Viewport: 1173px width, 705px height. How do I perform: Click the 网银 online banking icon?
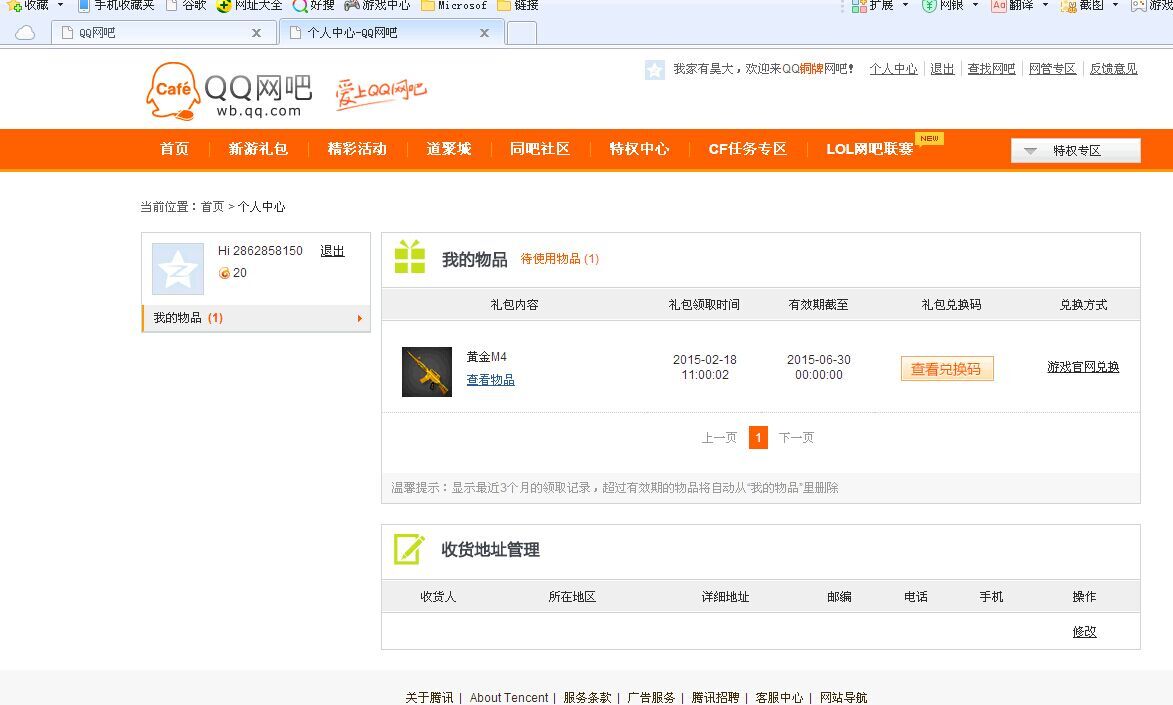click(929, 5)
